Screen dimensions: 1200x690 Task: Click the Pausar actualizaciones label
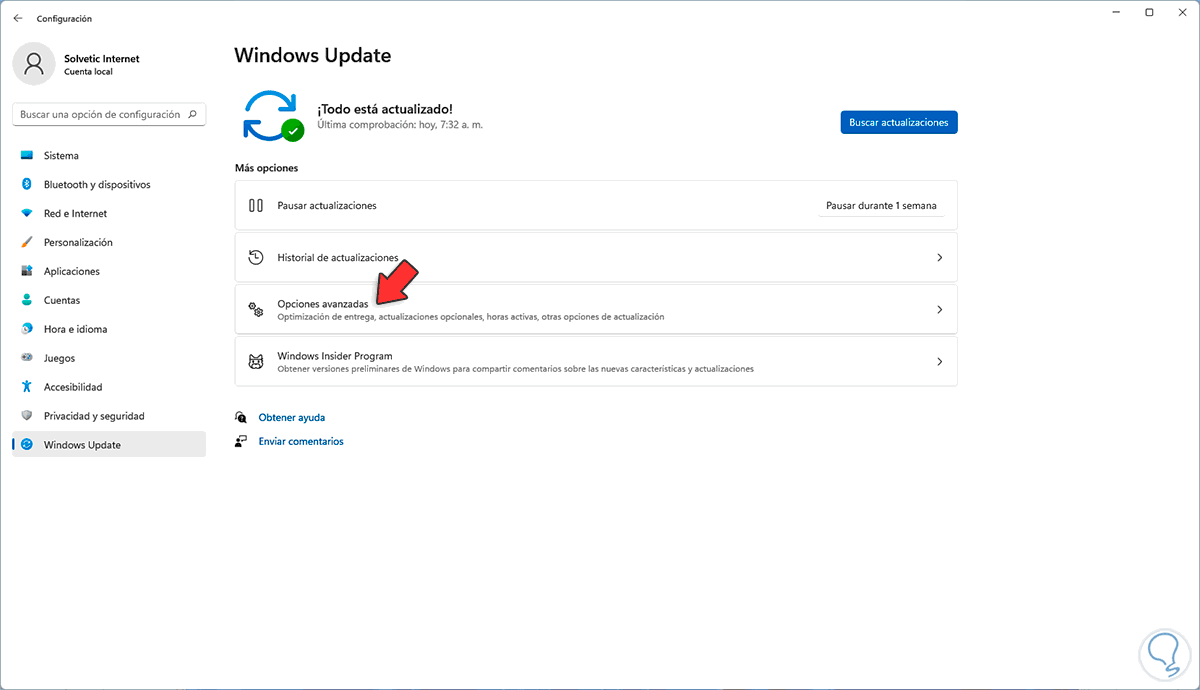pos(327,205)
